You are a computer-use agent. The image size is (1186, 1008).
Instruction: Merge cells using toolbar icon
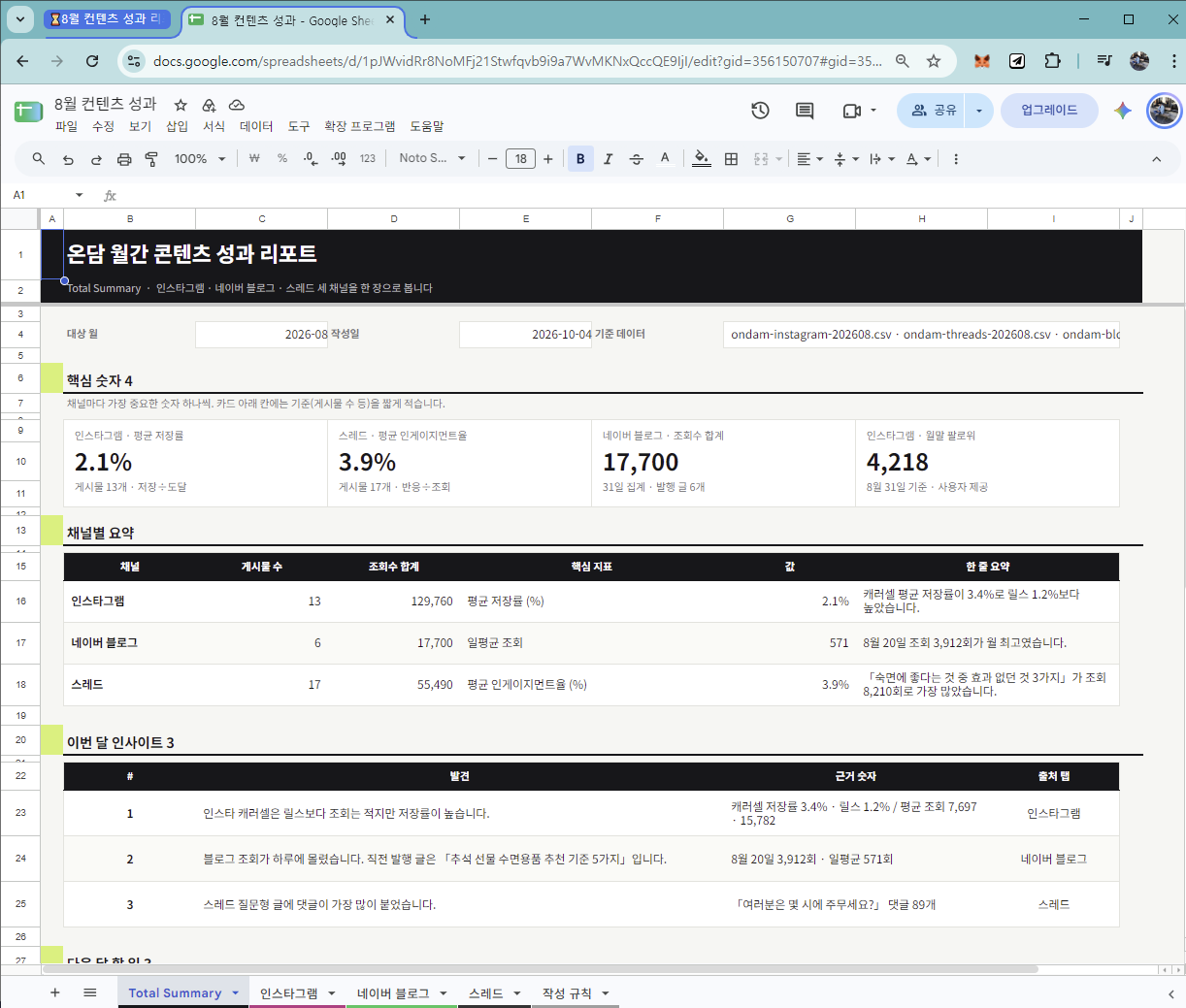(x=761, y=159)
